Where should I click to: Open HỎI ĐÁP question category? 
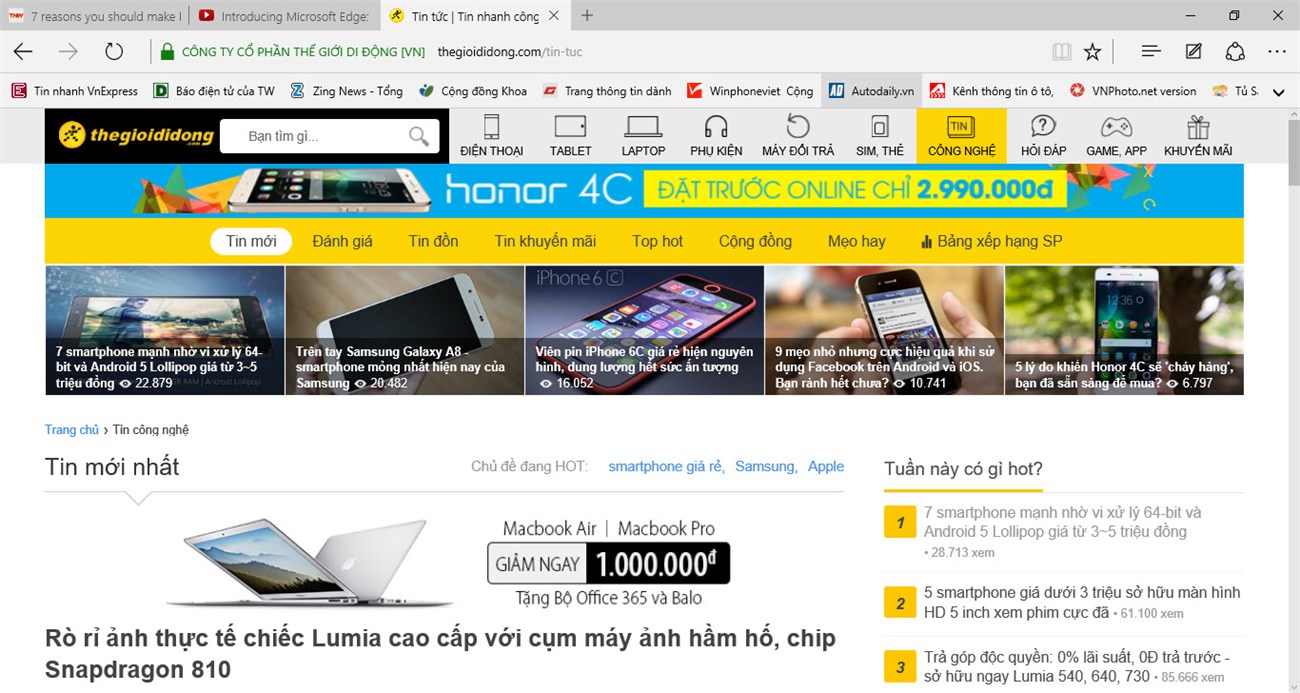pyautogui.click(x=1043, y=136)
